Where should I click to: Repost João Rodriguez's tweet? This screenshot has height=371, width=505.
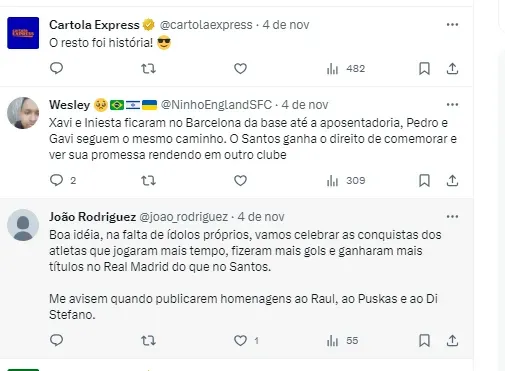(x=148, y=341)
